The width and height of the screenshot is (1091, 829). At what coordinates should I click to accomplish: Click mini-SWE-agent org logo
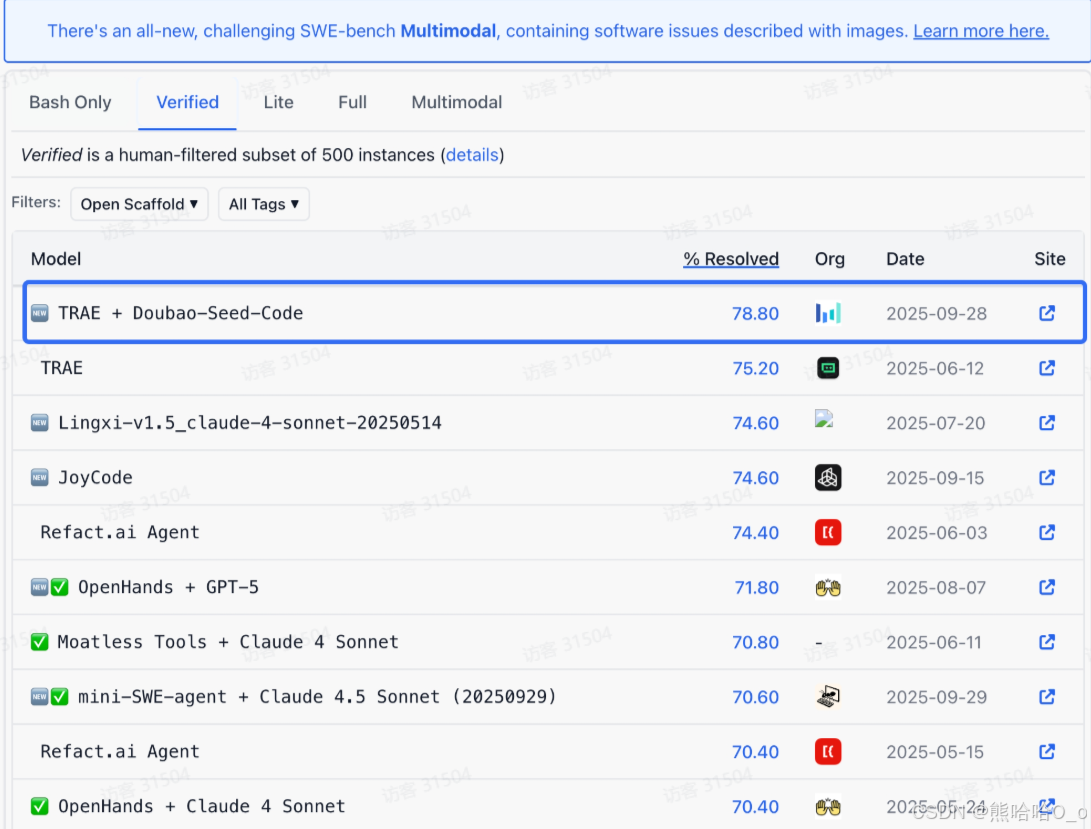(x=828, y=697)
